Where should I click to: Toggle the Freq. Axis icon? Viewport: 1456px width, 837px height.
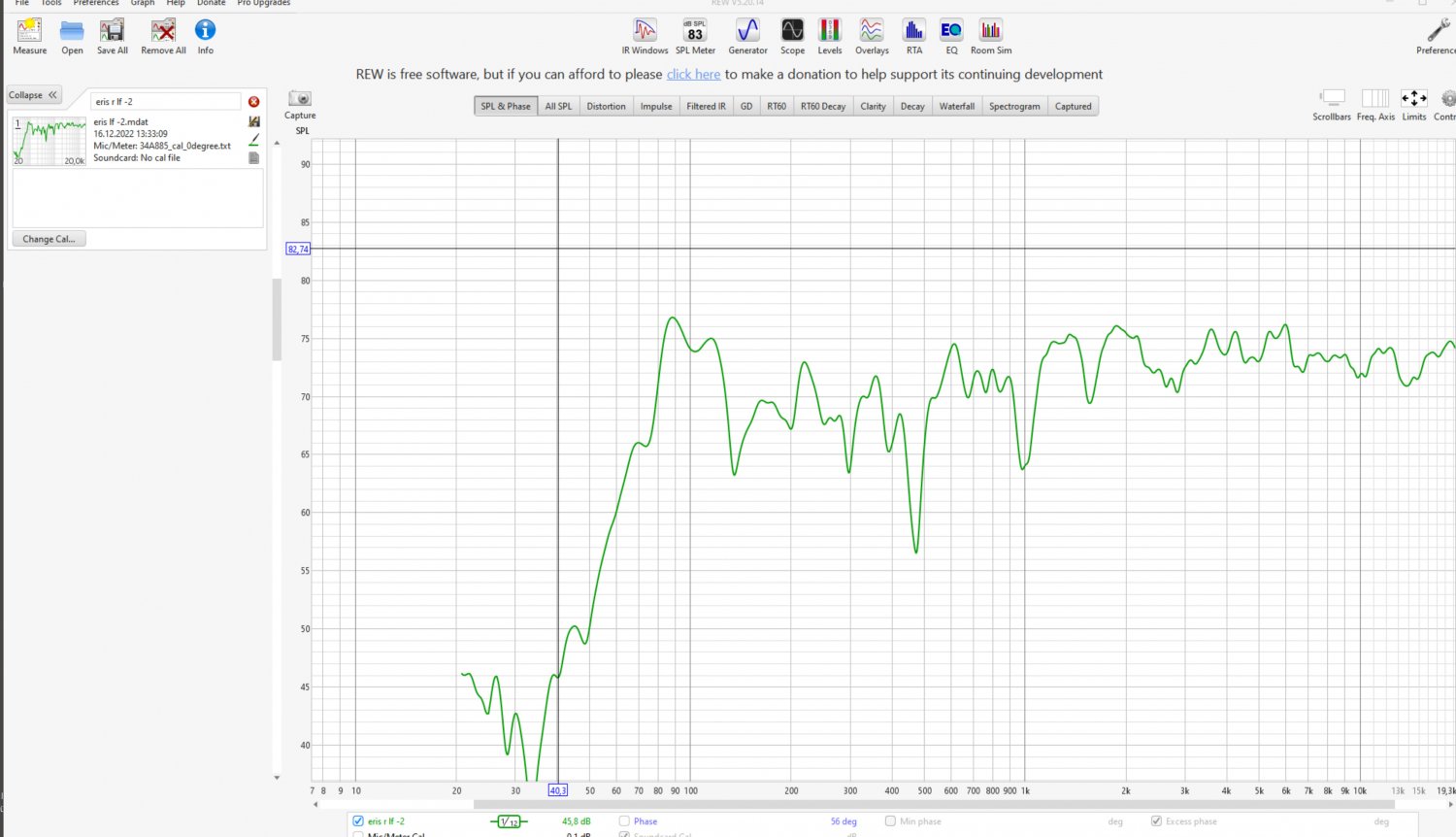pos(1375,105)
